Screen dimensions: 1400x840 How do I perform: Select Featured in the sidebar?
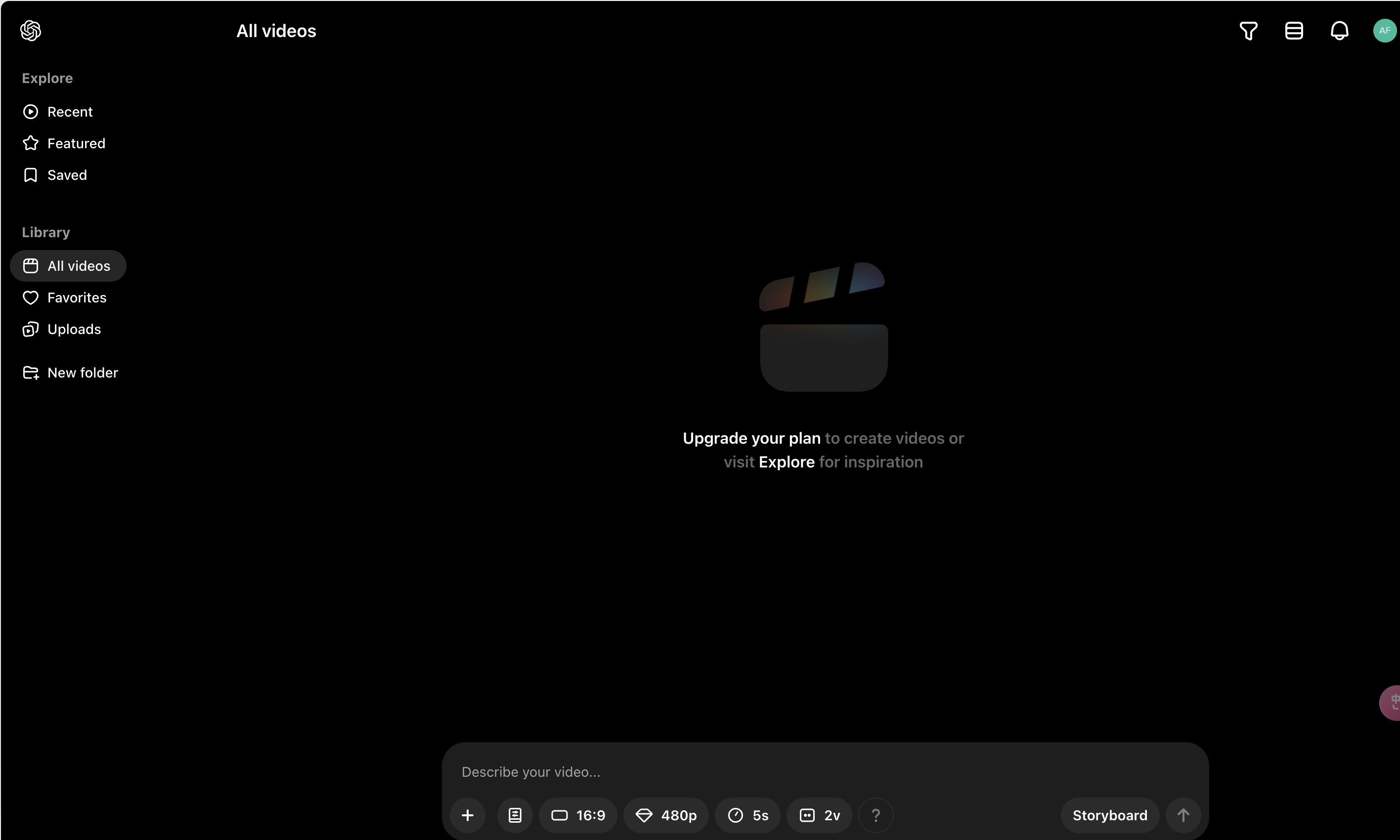(76, 144)
